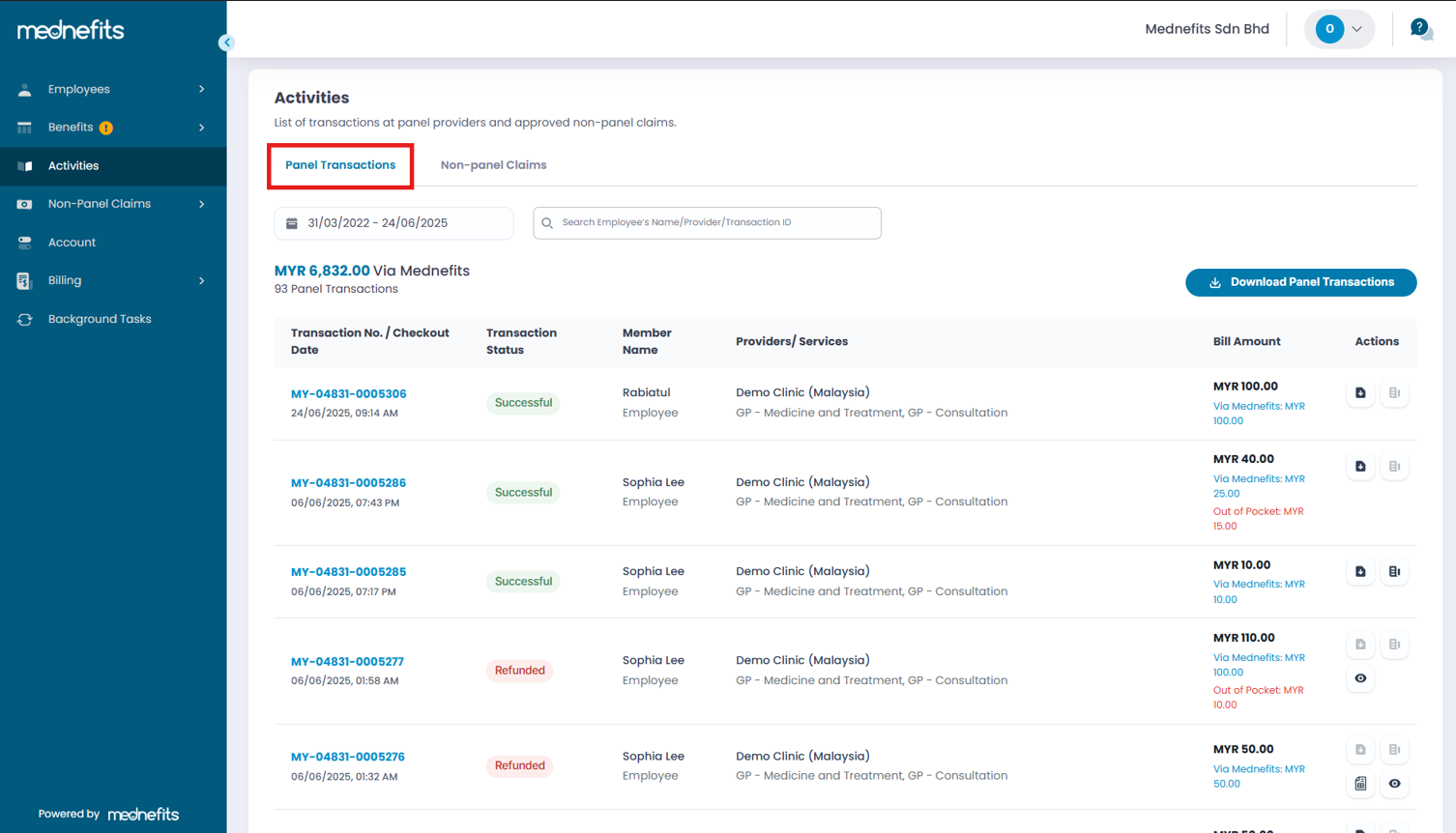
Task: Click the 93 Panel Transactions count
Action: pyautogui.click(x=335, y=289)
